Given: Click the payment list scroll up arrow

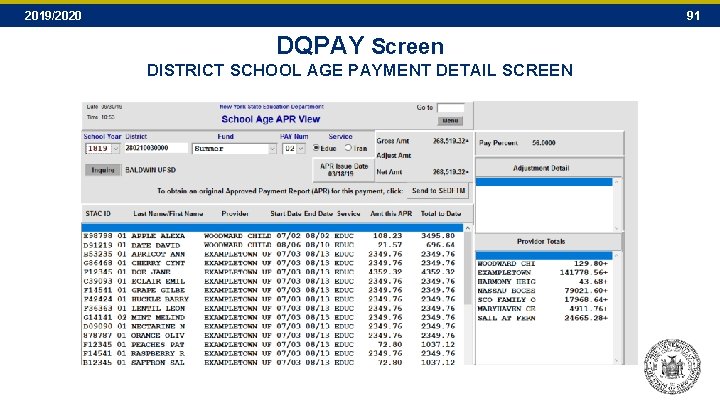Looking at the screenshot, I should 467,228.
